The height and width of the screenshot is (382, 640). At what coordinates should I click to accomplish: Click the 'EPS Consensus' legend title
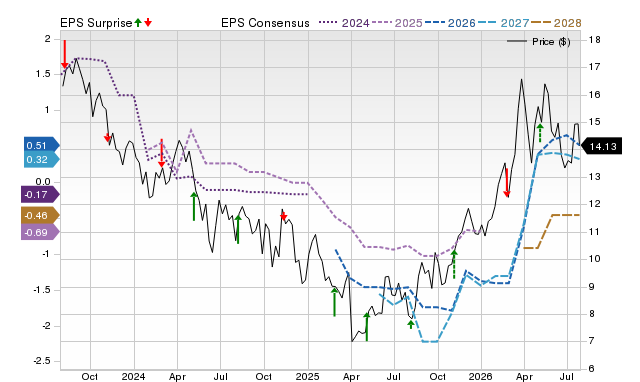coord(265,23)
